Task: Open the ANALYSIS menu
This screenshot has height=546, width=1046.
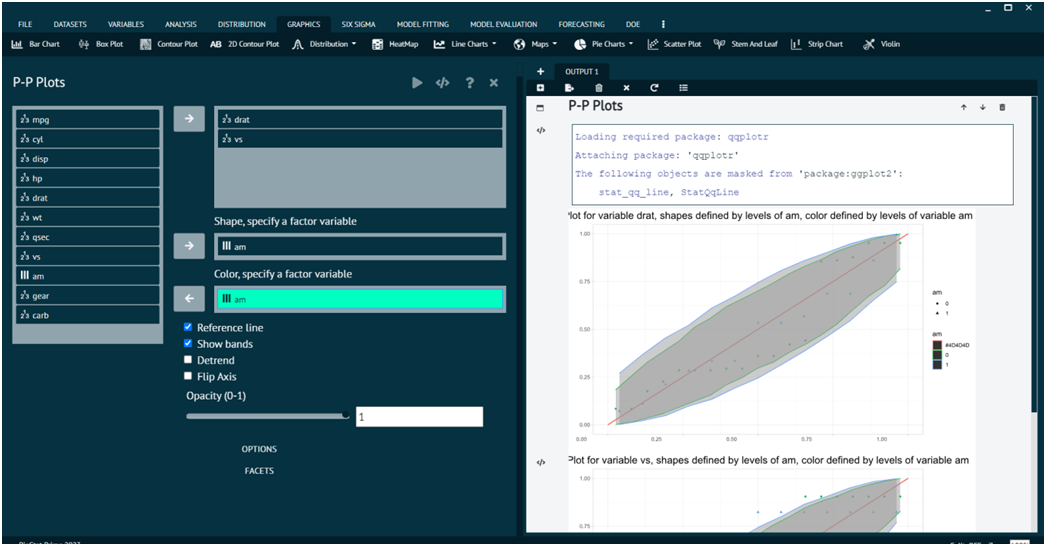Action: point(181,24)
